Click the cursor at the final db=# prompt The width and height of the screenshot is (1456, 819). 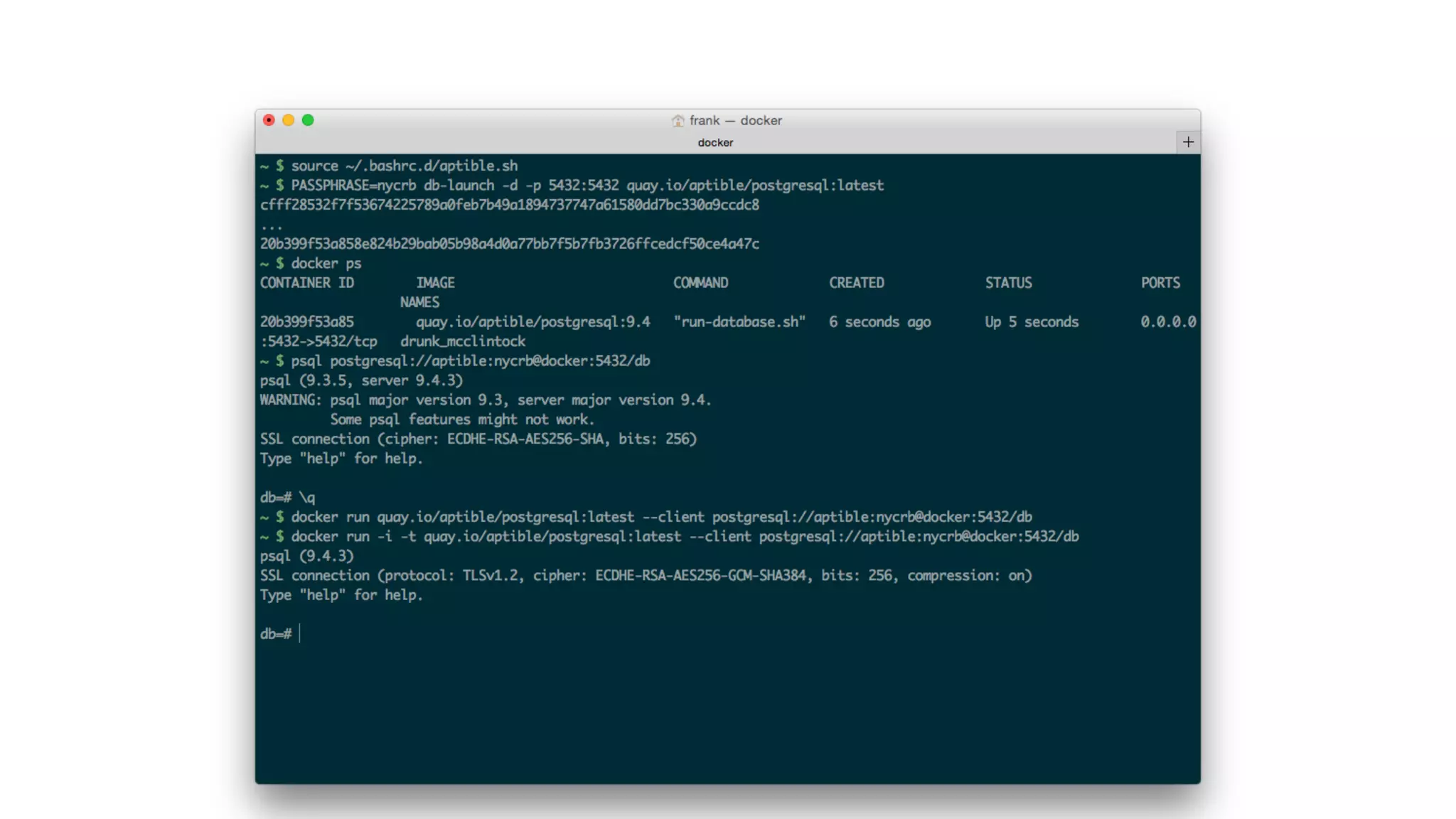pos(300,633)
